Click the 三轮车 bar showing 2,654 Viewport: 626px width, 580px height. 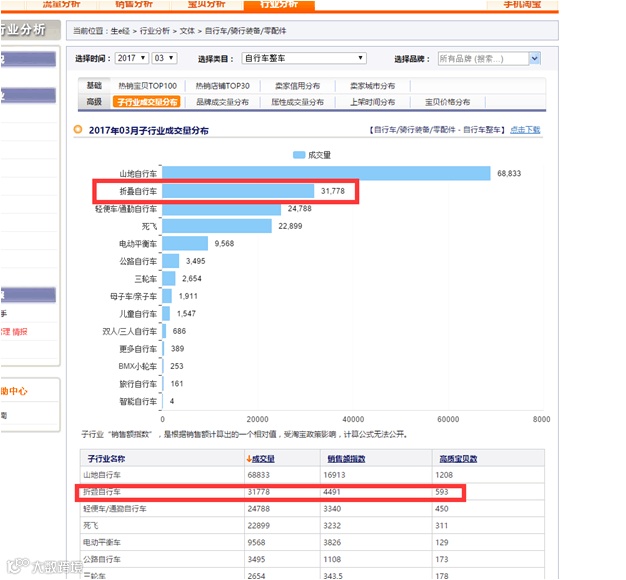tap(168, 279)
